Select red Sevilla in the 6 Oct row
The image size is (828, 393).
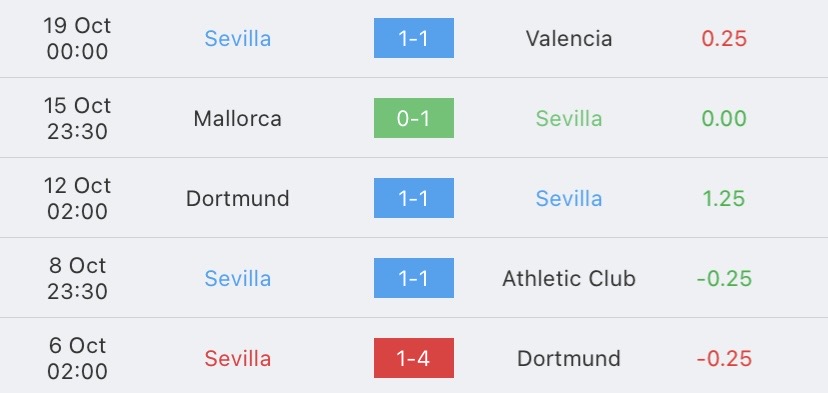tap(238, 359)
